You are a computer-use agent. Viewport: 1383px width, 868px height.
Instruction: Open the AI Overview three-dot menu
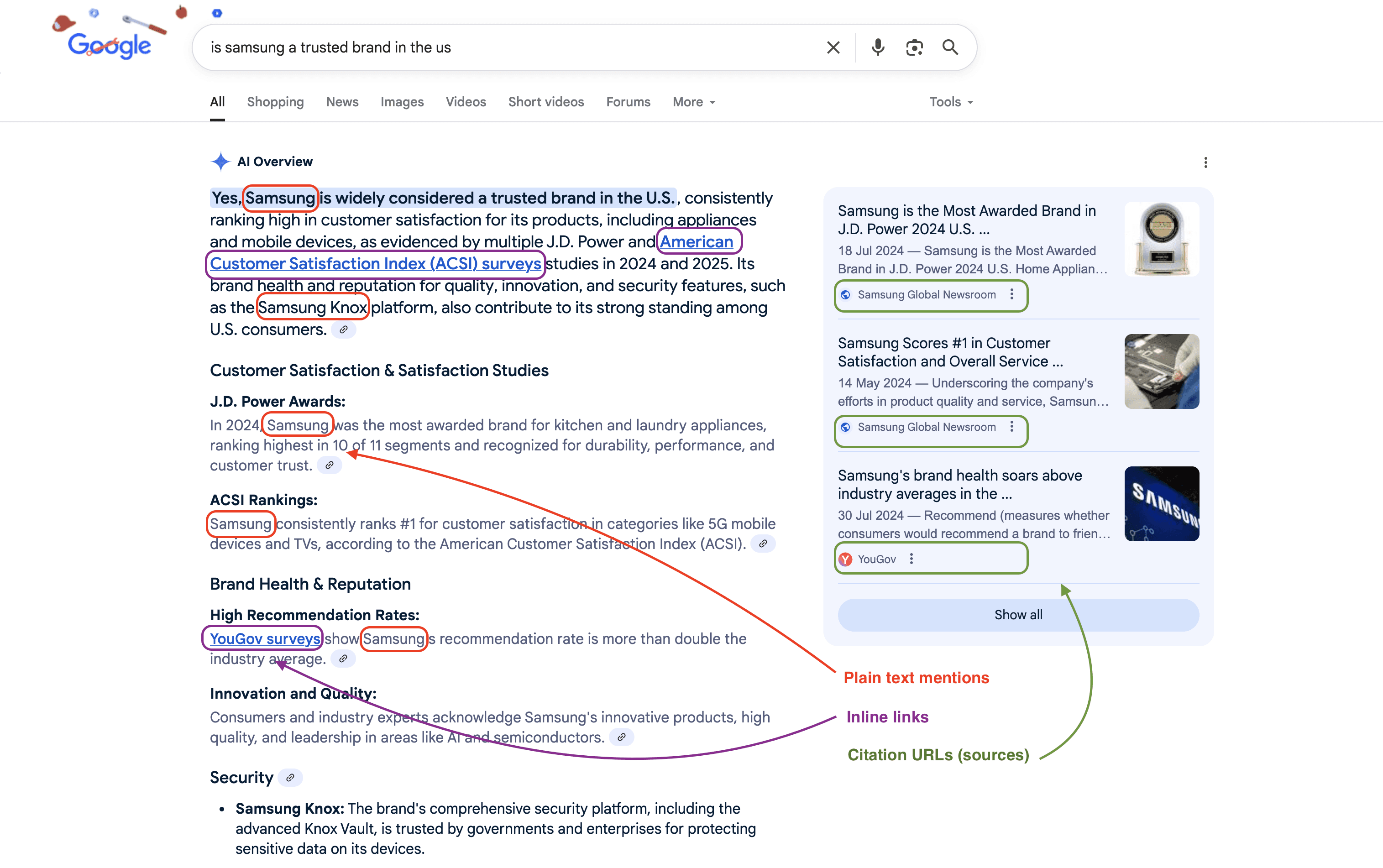[x=1205, y=162]
